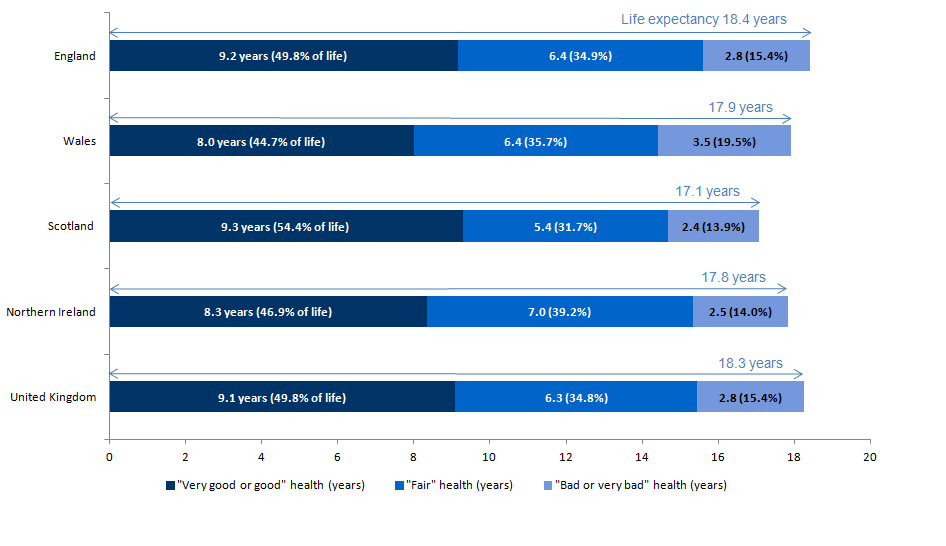Viewport: 946px width, 546px height.
Task: Click the "Fair" health legend swatch
Action: pos(399,486)
